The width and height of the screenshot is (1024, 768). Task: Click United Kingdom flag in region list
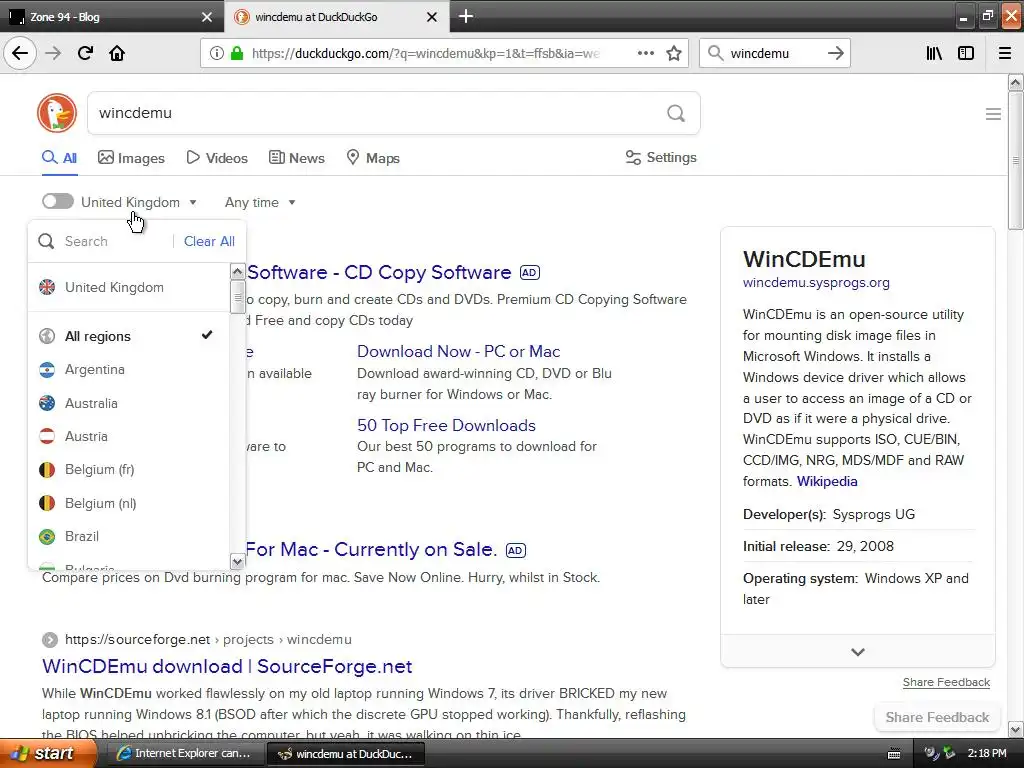47,287
